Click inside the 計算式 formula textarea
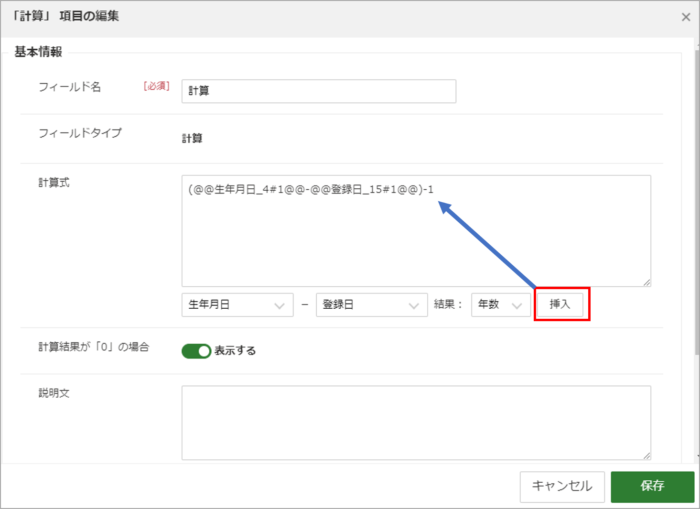Image resolution: width=700 pixels, height=509 pixels. 416,231
